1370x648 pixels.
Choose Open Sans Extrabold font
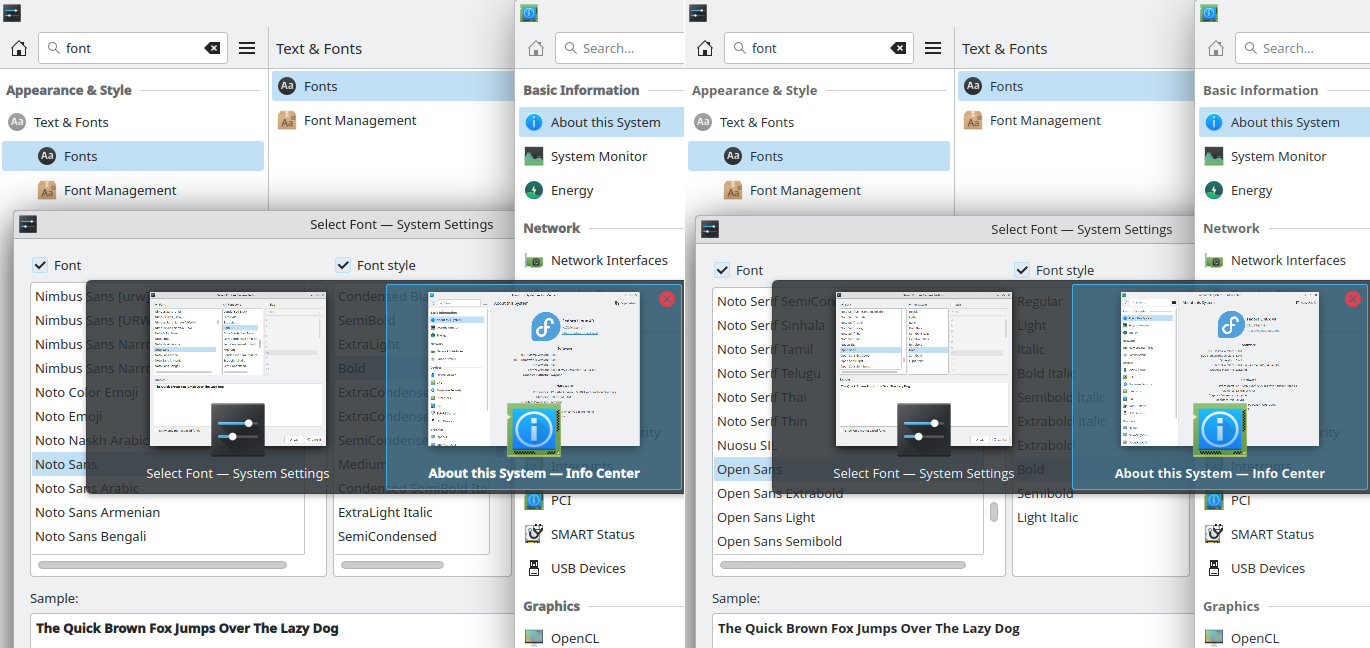coord(780,493)
